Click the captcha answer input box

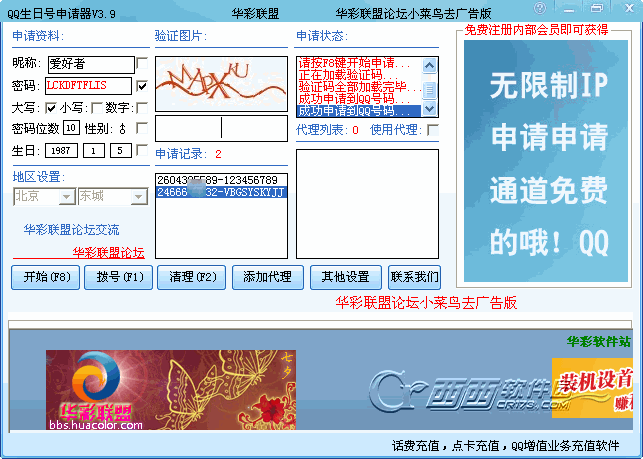click(x=221, y=128)
